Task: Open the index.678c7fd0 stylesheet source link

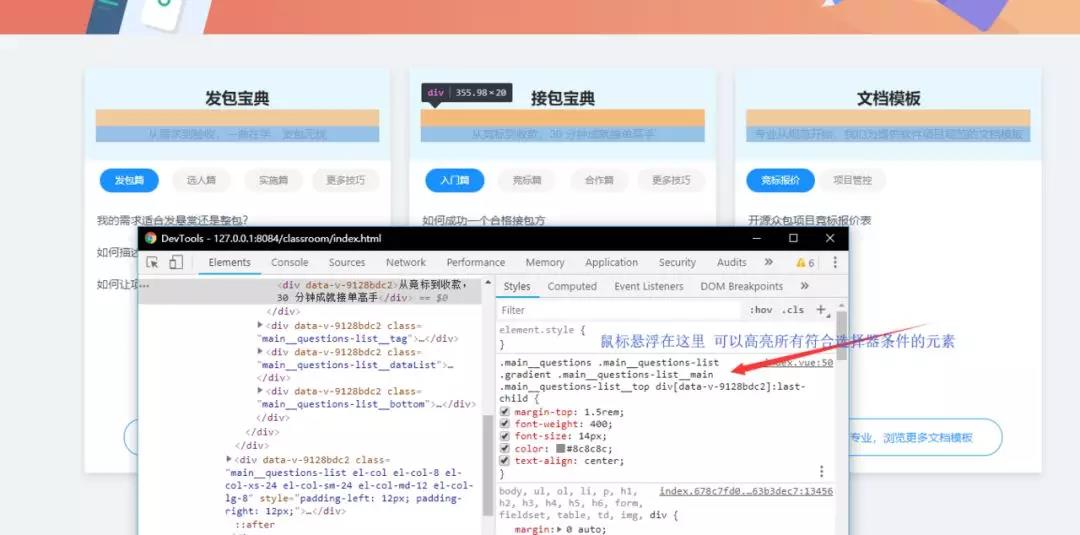Action: point(745,491)
